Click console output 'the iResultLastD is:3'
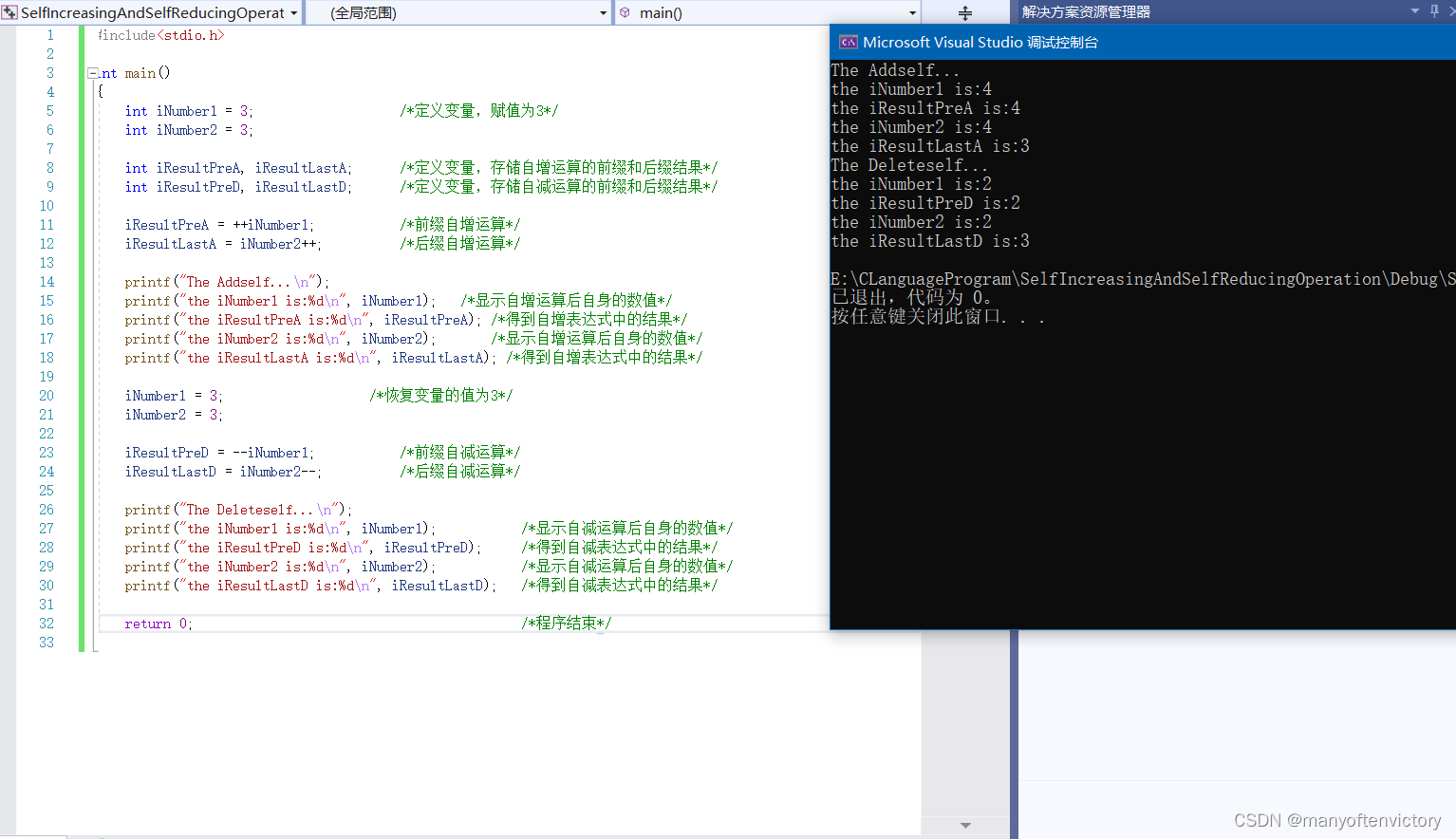Viewport: 1456px width, 839px height. (x=930, y=241)
